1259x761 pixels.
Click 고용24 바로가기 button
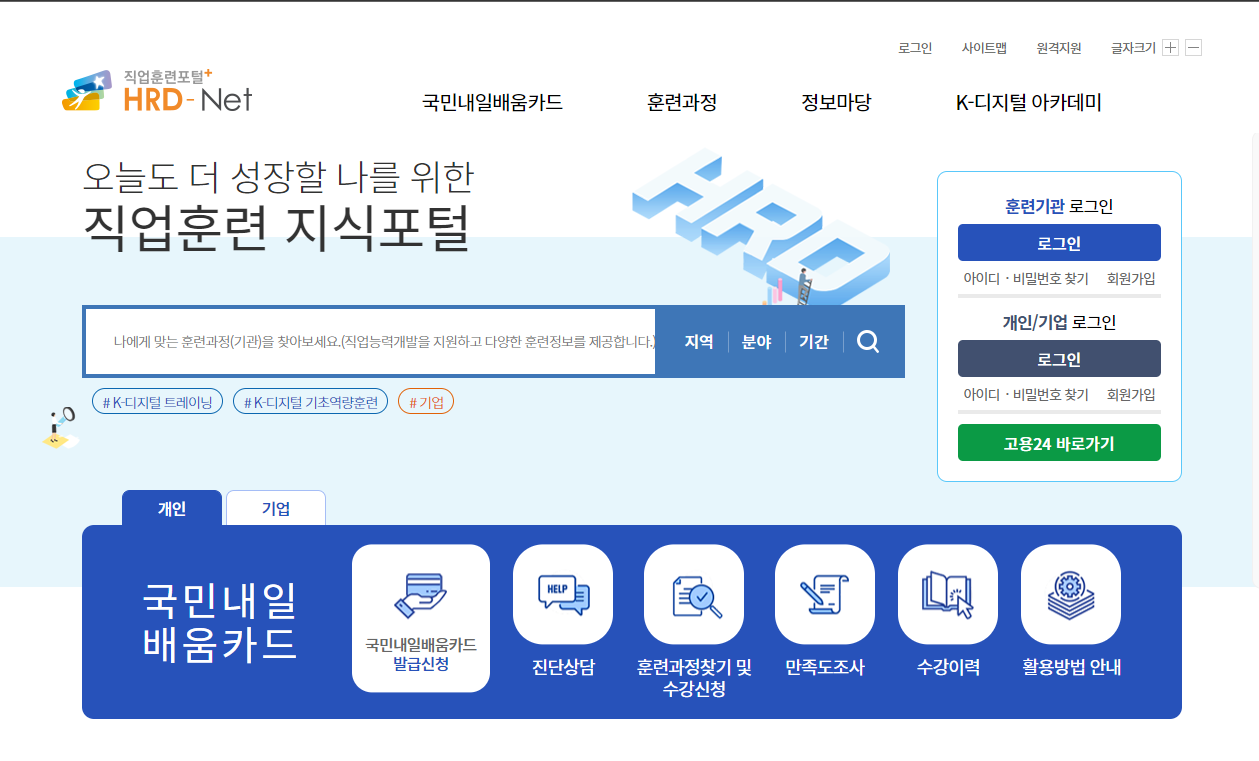(x=1059, y=443)
